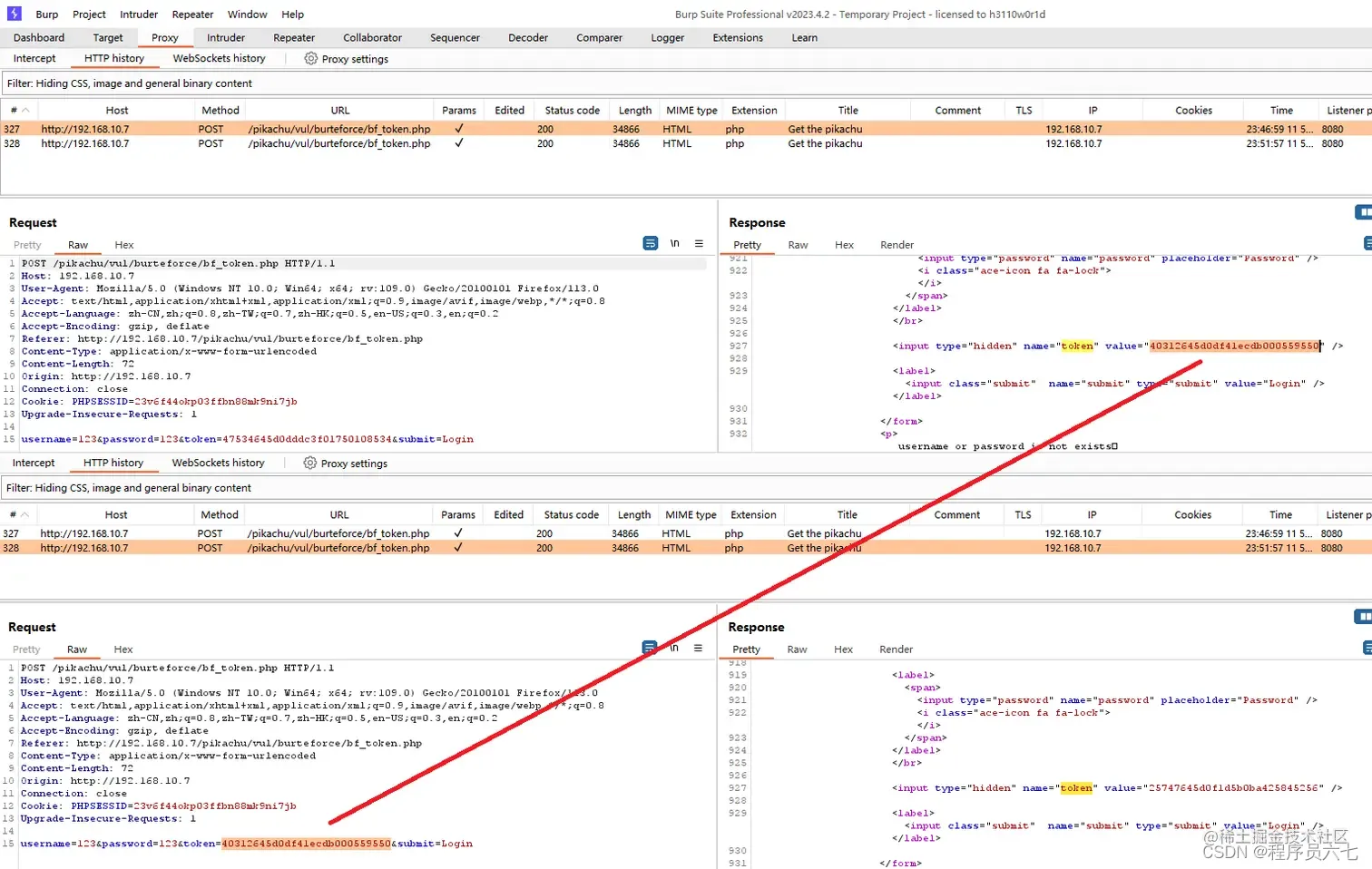This screenshot has height=869, width=1372.
Task: Toggle the \n icon in the lower Request pane
Action: point(673,648)
